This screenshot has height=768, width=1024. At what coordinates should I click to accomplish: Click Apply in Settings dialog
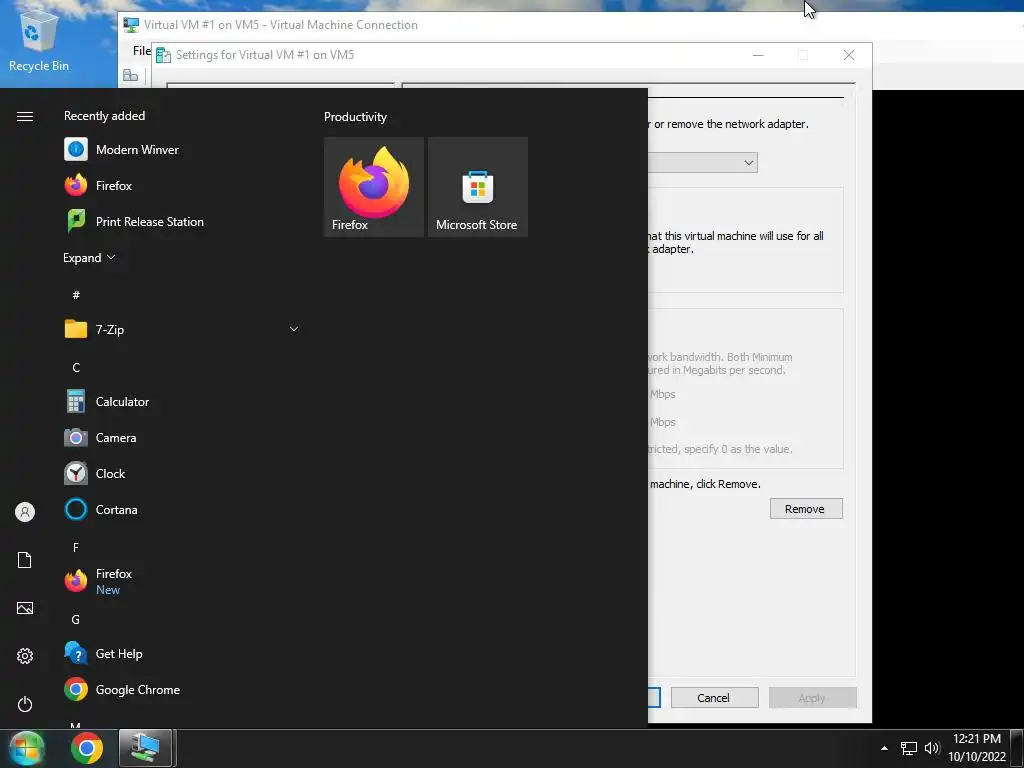tap(812, 697)
